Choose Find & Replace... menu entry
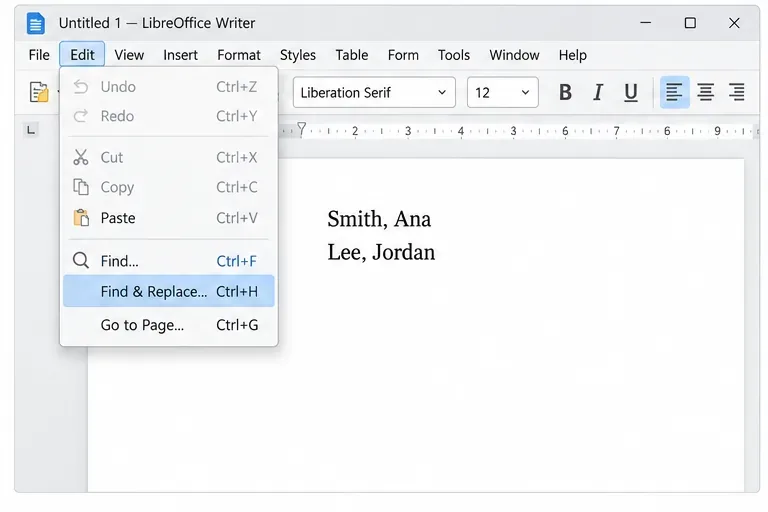The width and height of the screenshot is (768, 512). pyautogui.click(x=168, y=291)
